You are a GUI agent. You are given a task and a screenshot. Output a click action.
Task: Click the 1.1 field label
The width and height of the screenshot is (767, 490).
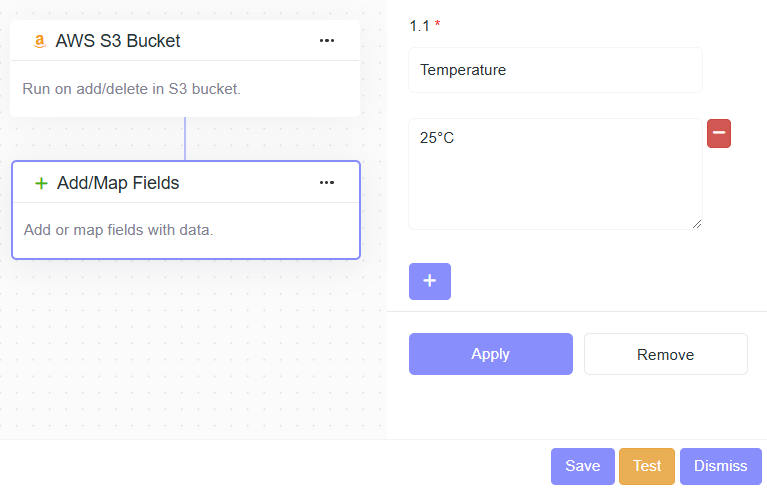pyautogui.click(x=420, y=25)
